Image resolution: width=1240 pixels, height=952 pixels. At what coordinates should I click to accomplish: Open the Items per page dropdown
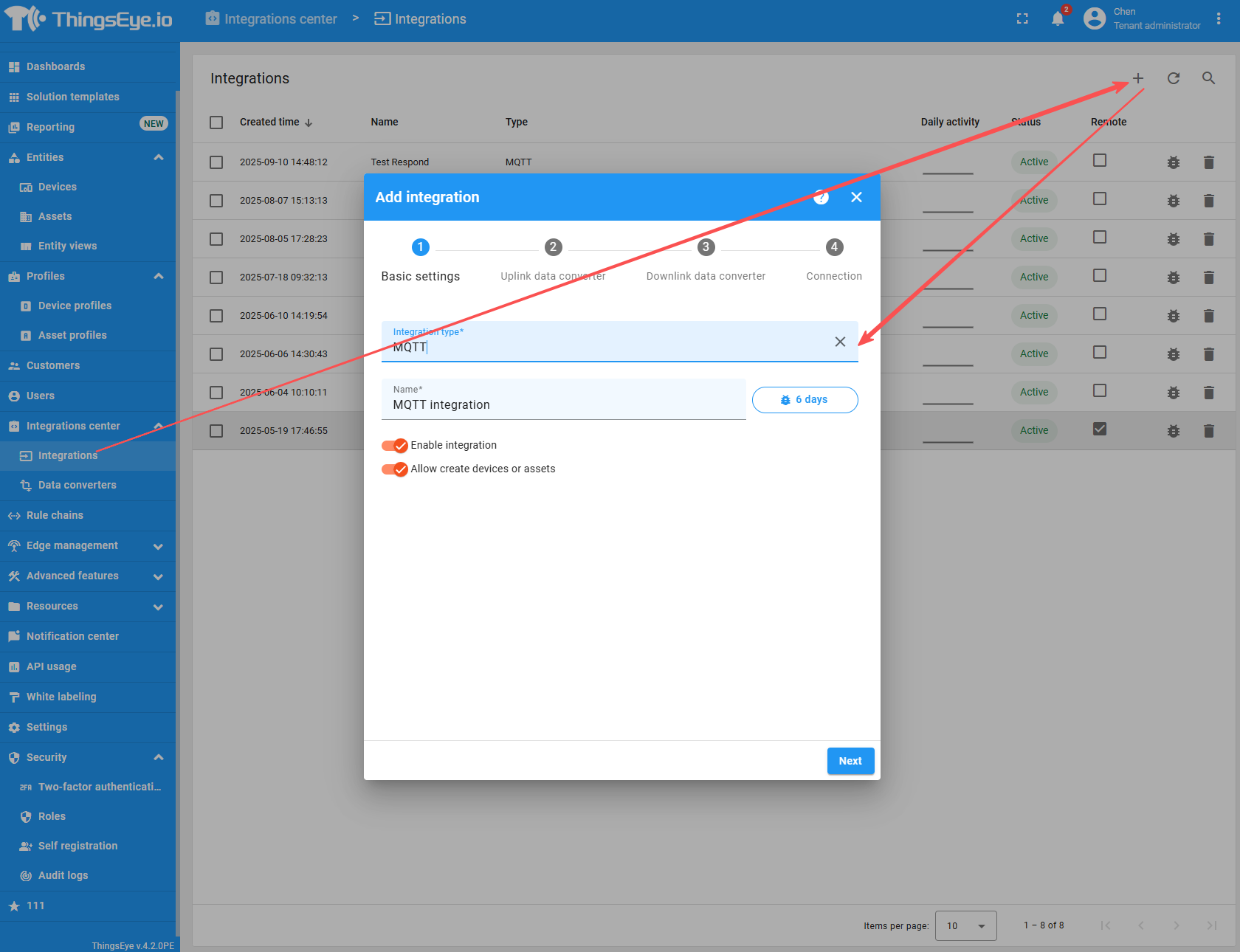[965, 925]
